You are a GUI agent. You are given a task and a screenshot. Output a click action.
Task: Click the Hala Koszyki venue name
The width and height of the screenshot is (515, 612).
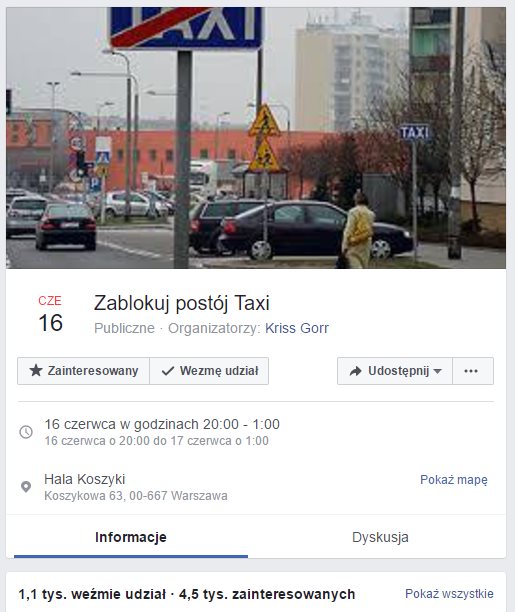click(85, 479)
